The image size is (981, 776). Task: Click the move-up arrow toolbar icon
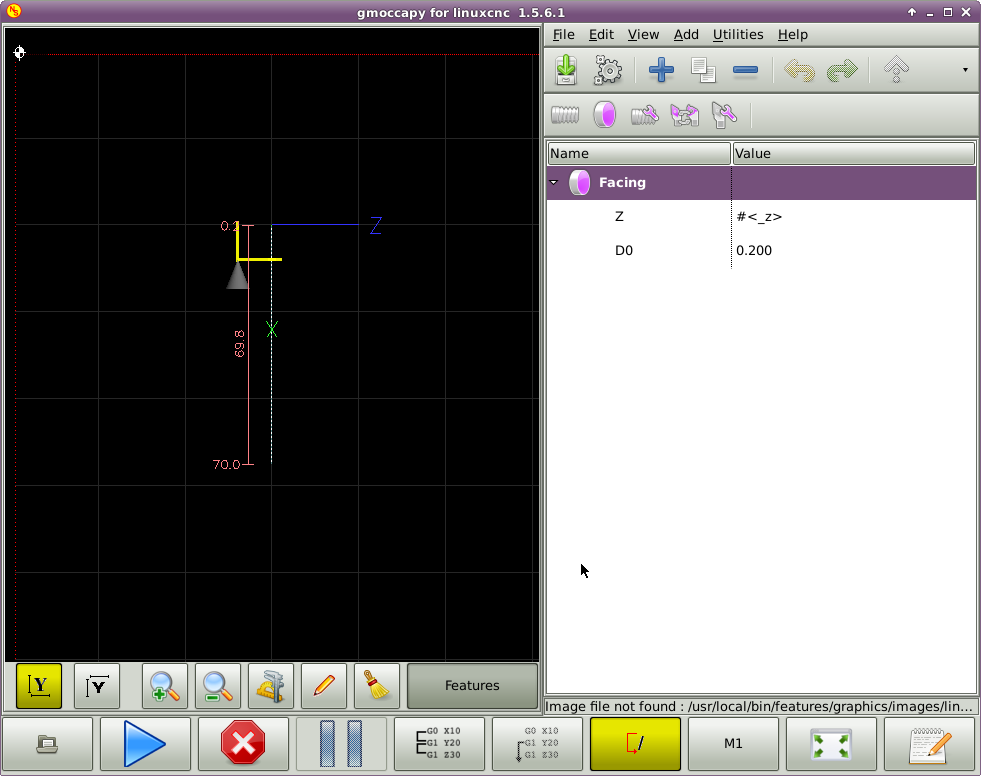896,69
